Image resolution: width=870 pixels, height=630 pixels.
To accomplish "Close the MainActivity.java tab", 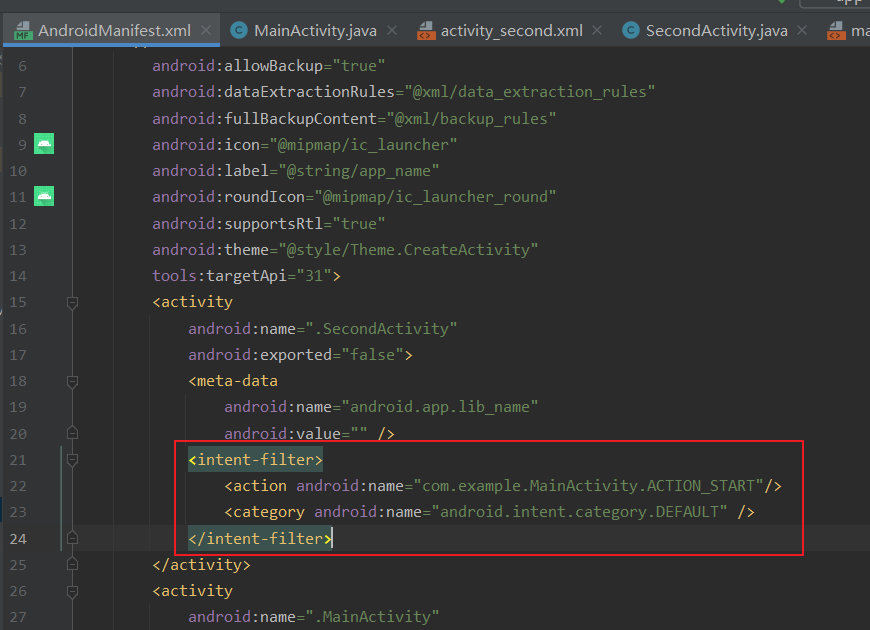I will coord(390,31).
